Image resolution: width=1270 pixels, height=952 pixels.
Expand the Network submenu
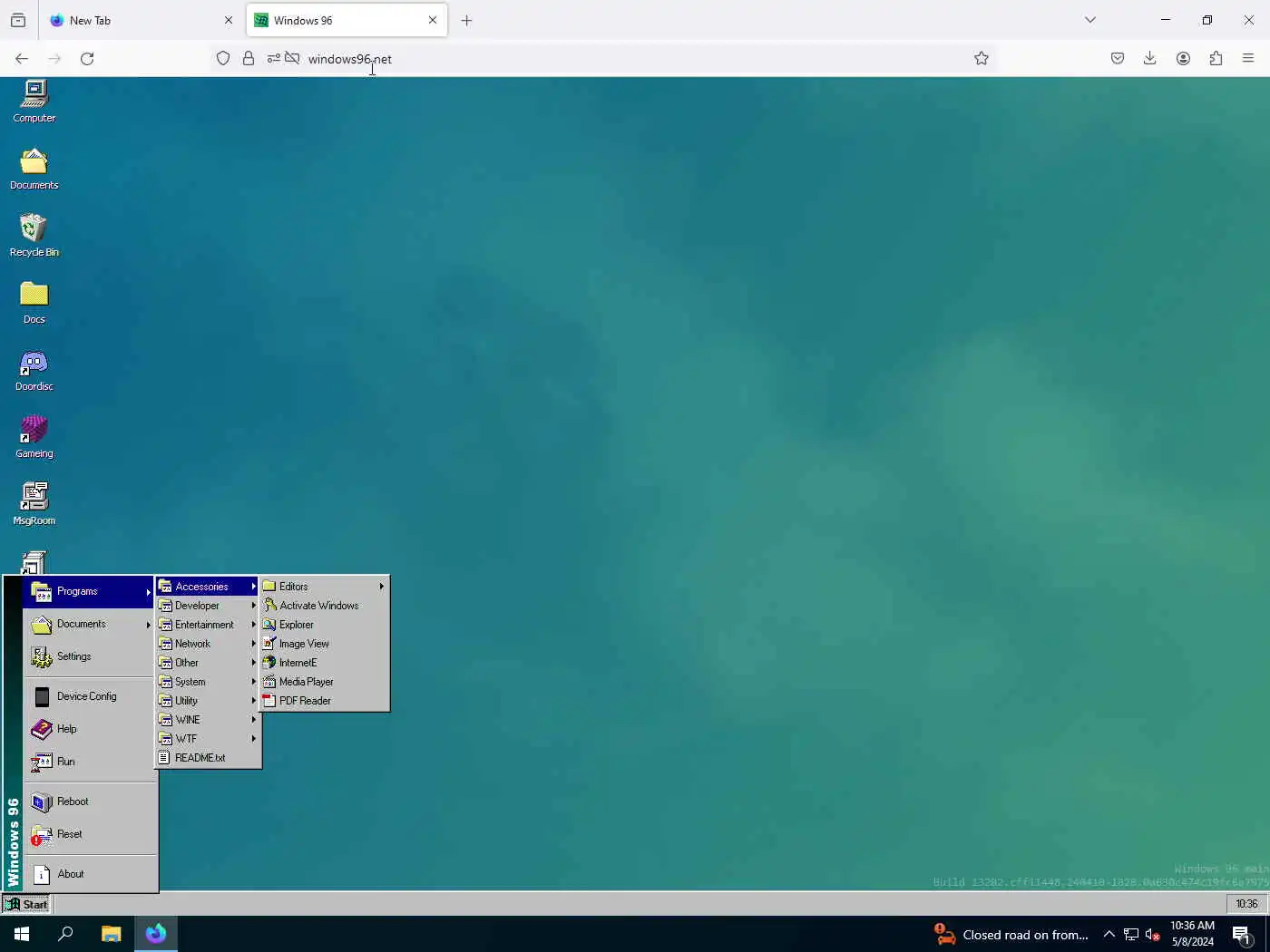pyautogui.click(x=208, y=644)
